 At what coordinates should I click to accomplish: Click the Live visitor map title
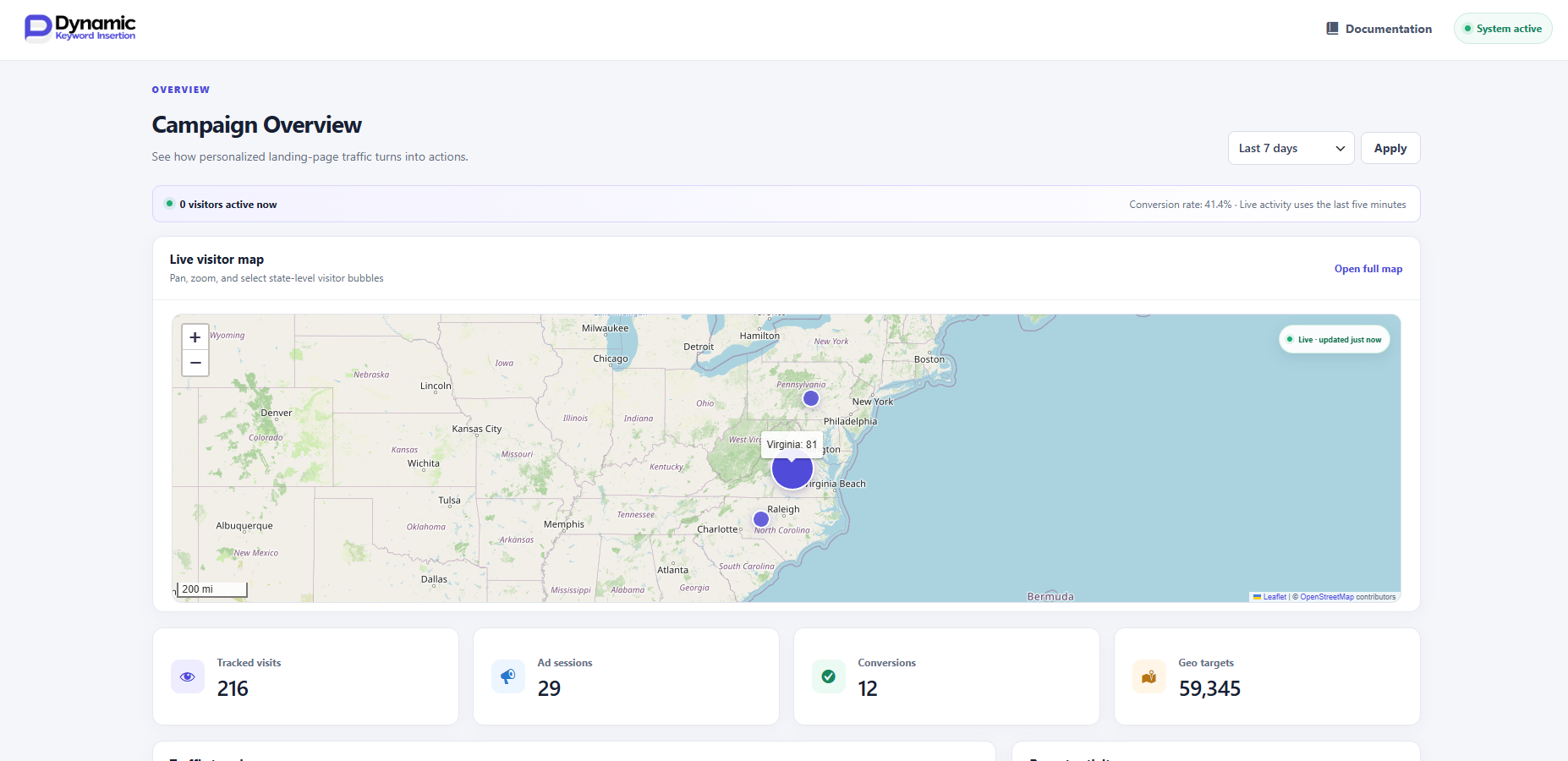coord(217,260)
